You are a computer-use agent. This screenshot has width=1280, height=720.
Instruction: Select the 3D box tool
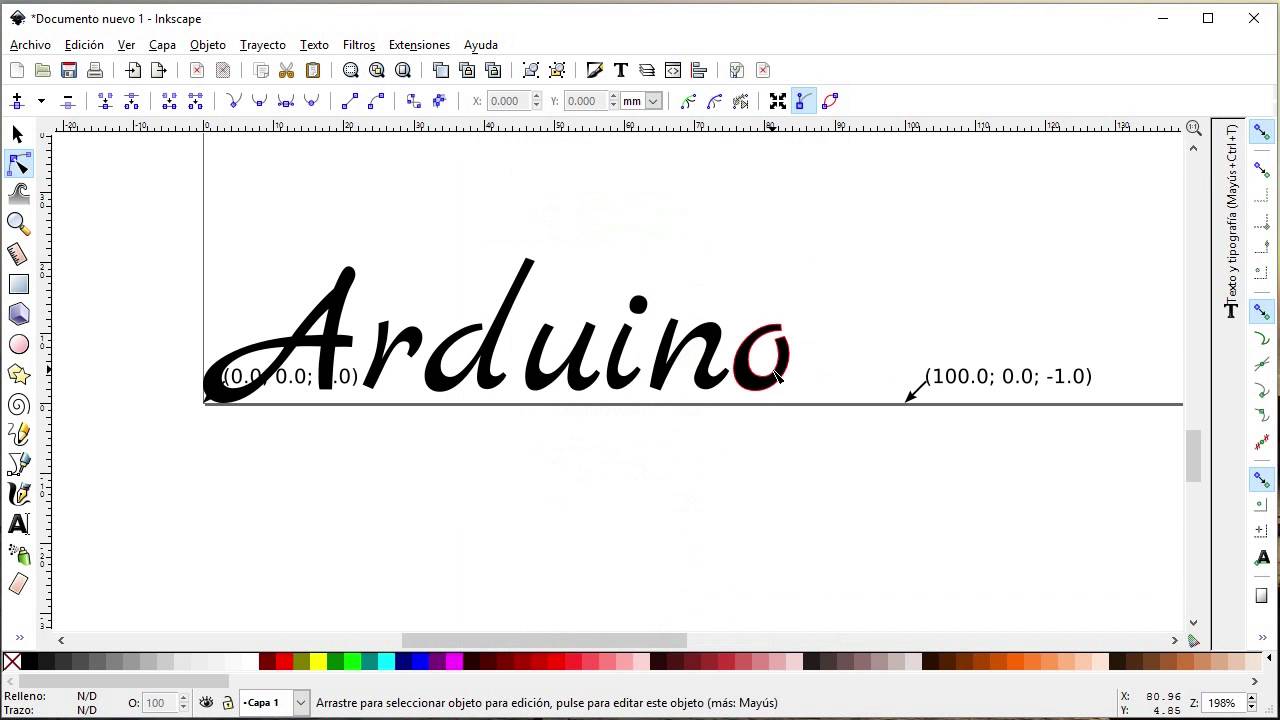(x=18, y=314)
